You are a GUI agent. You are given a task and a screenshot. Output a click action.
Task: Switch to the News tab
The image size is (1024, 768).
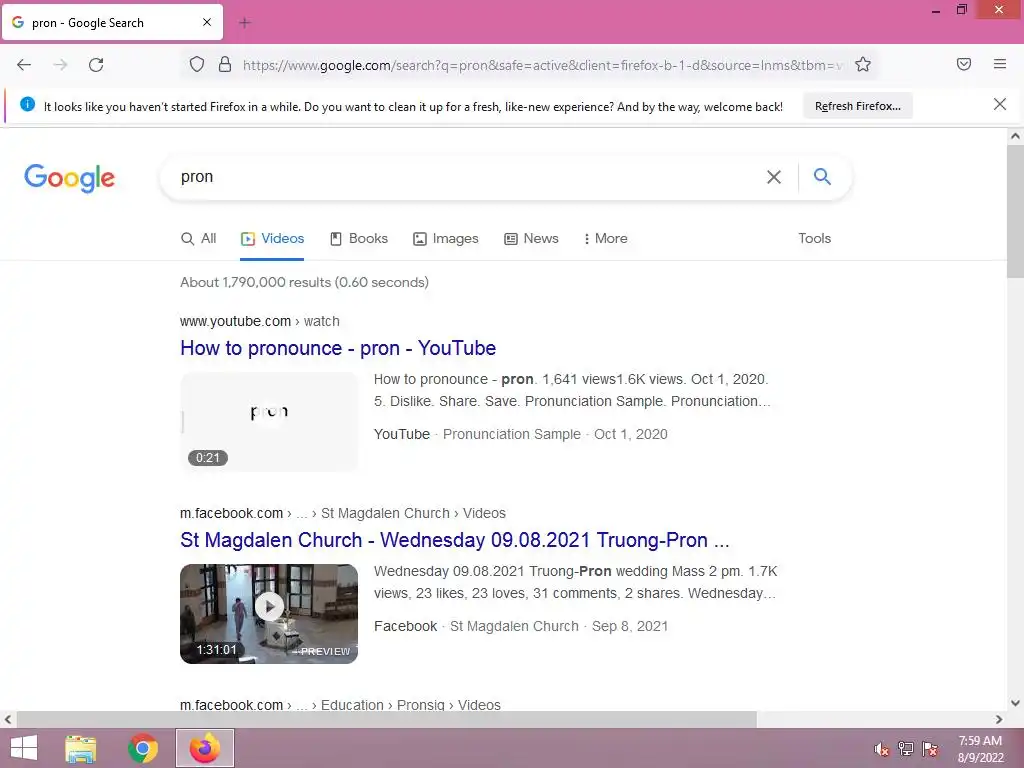tap(531, 238)
